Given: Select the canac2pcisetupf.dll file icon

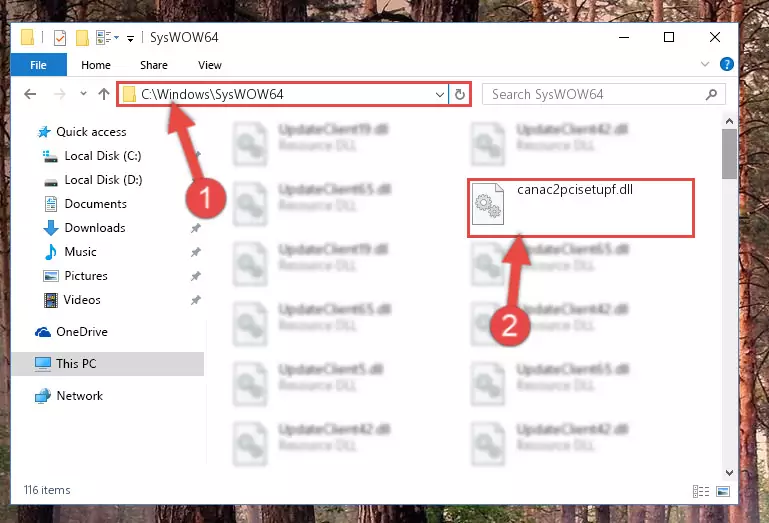Looking at the screenshot, I should coord(487,204).
